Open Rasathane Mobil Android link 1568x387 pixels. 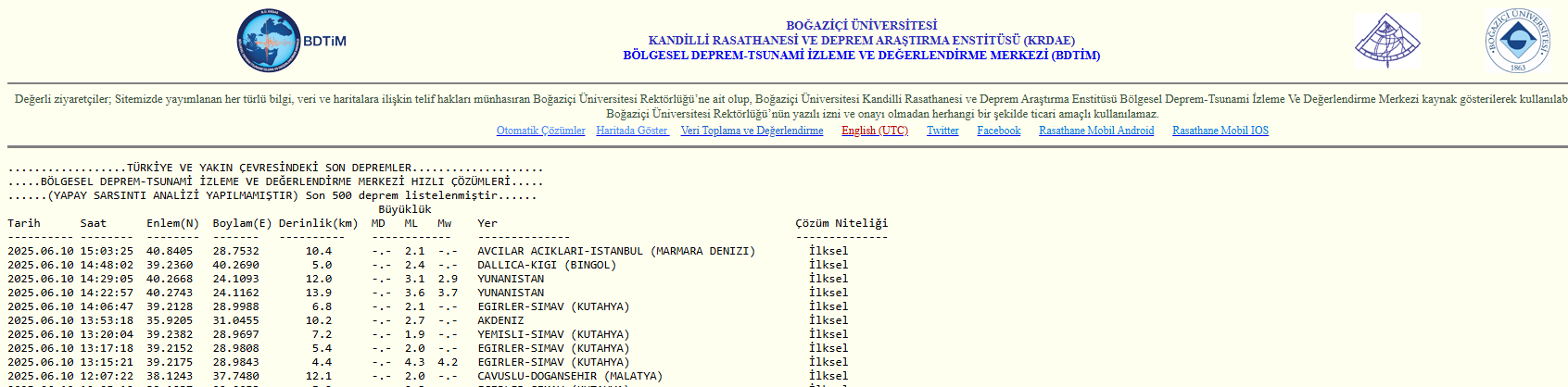pos(1096,131)
